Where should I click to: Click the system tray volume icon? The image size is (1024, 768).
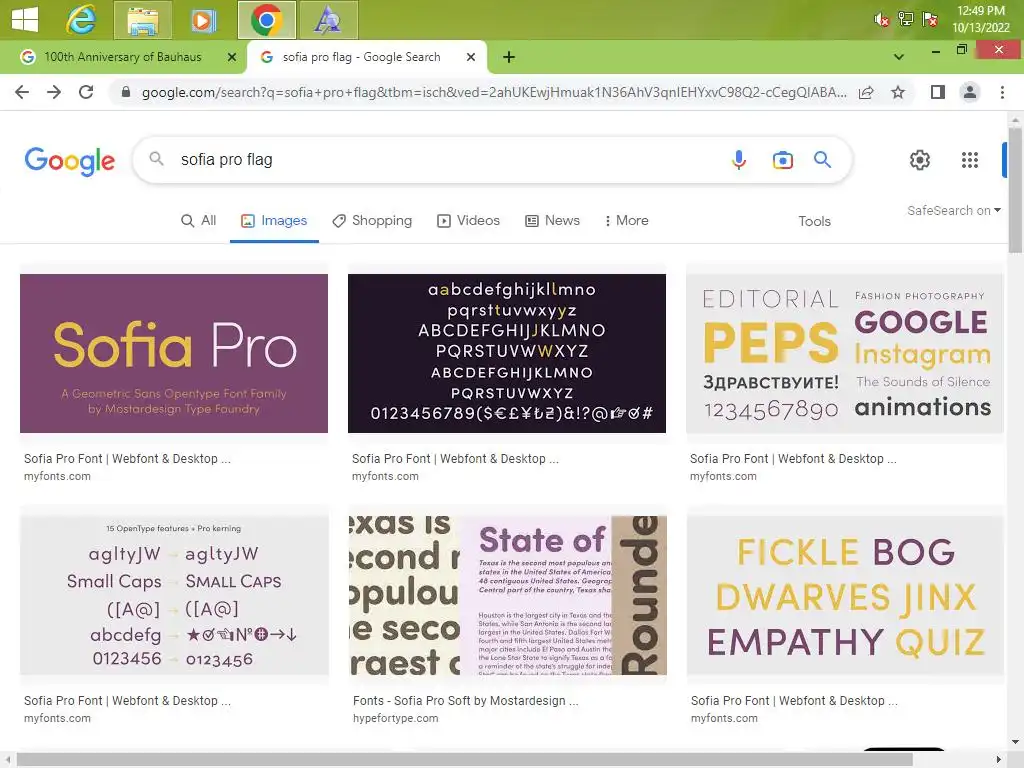tap(881, 20)
